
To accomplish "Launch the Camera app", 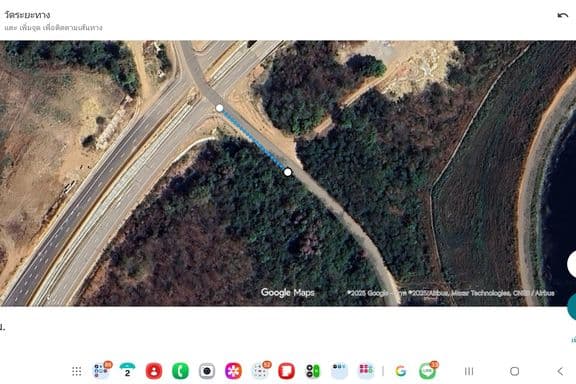I will [207, 371].
